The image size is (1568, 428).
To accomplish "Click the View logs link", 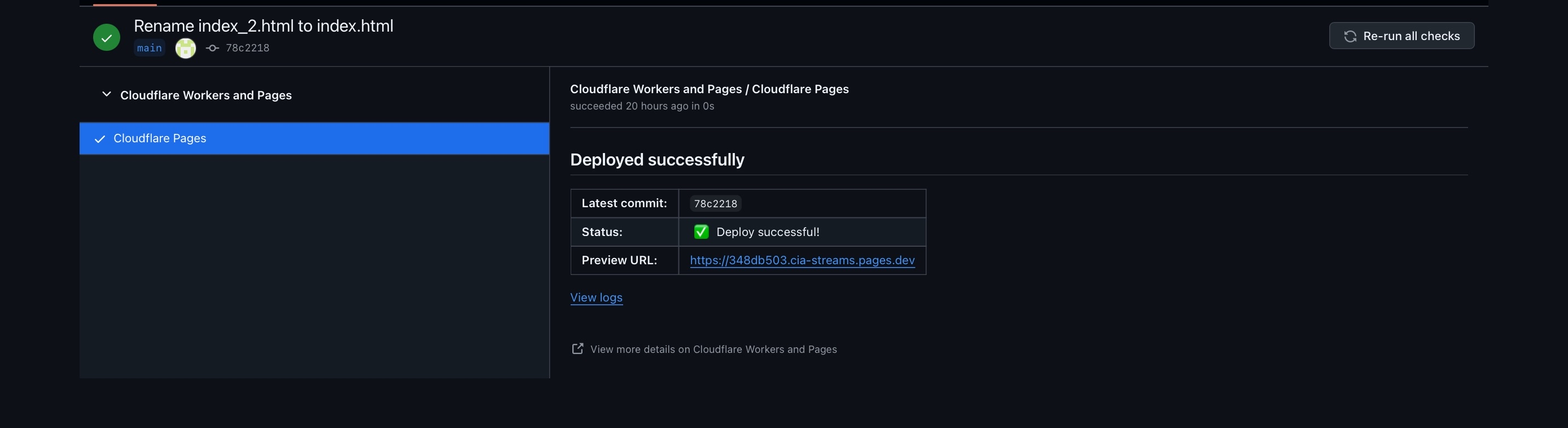I will pyautogui.click(x=597, y=298).
